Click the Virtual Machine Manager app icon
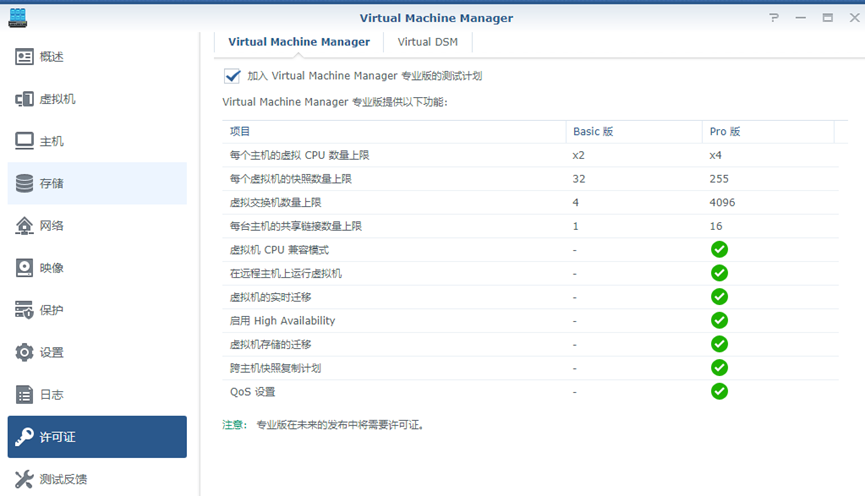The width and height of the screenshot is (865, 496). point(18,18)
